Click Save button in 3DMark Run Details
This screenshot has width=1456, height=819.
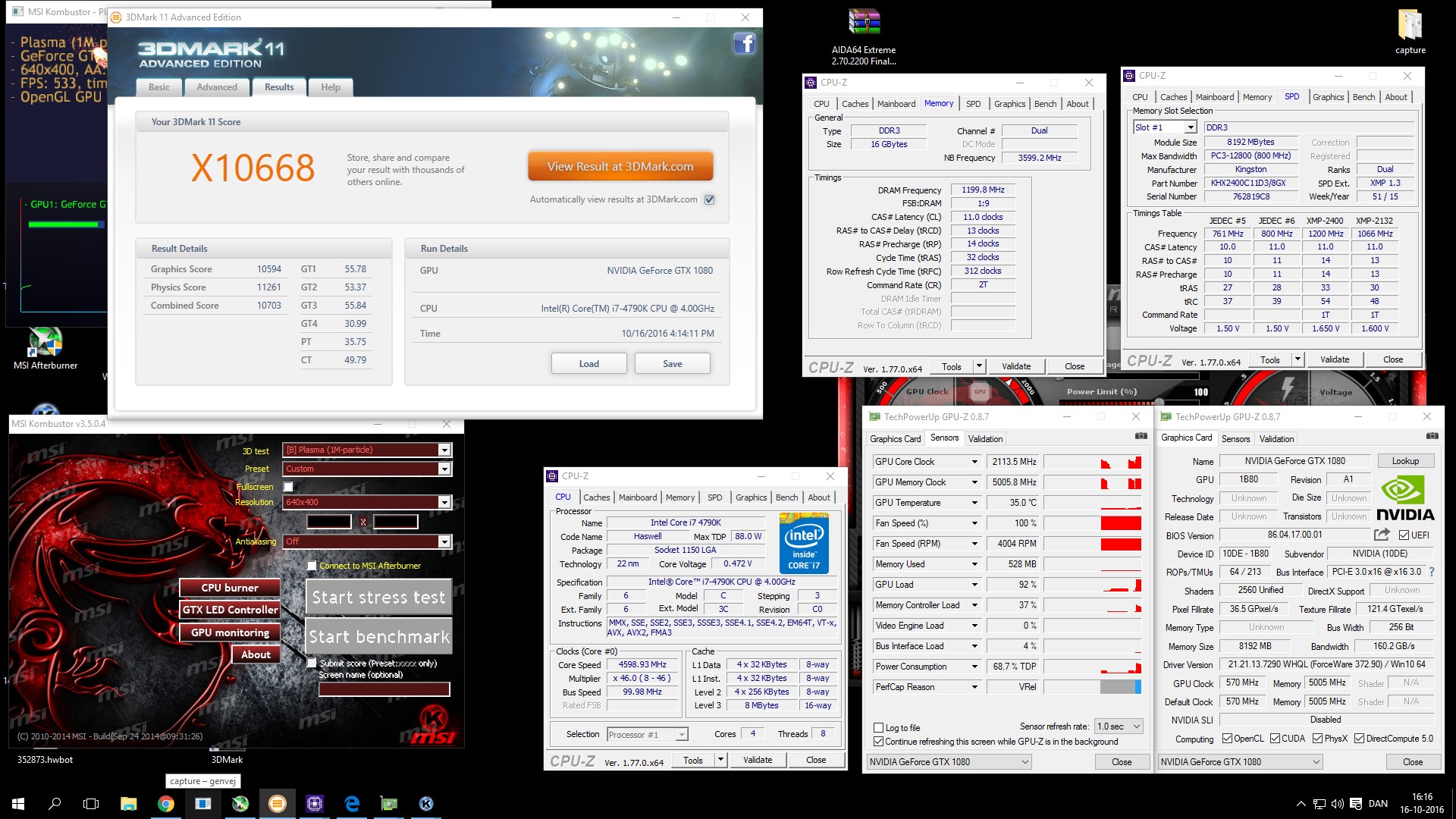click(x=673, y=364)
